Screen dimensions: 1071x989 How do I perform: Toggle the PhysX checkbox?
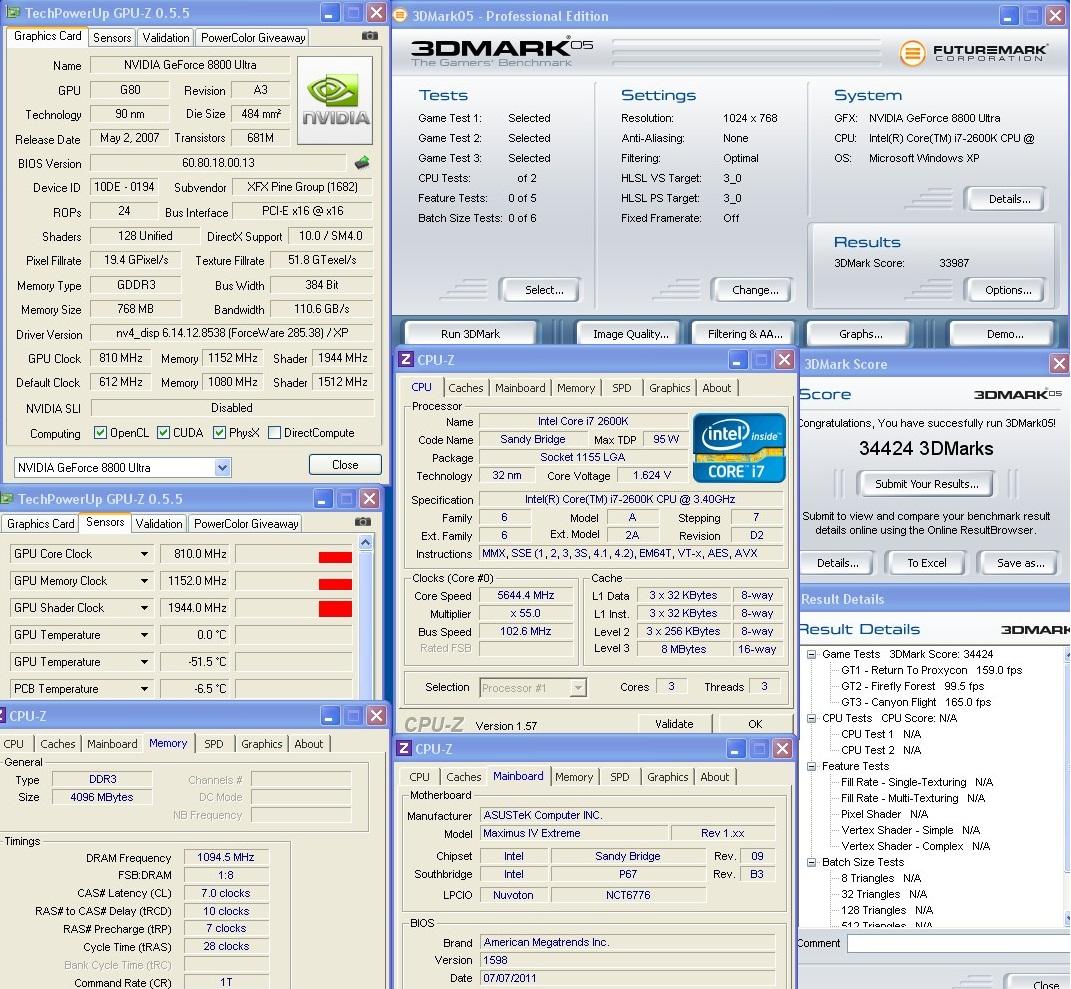click(219, 432)
